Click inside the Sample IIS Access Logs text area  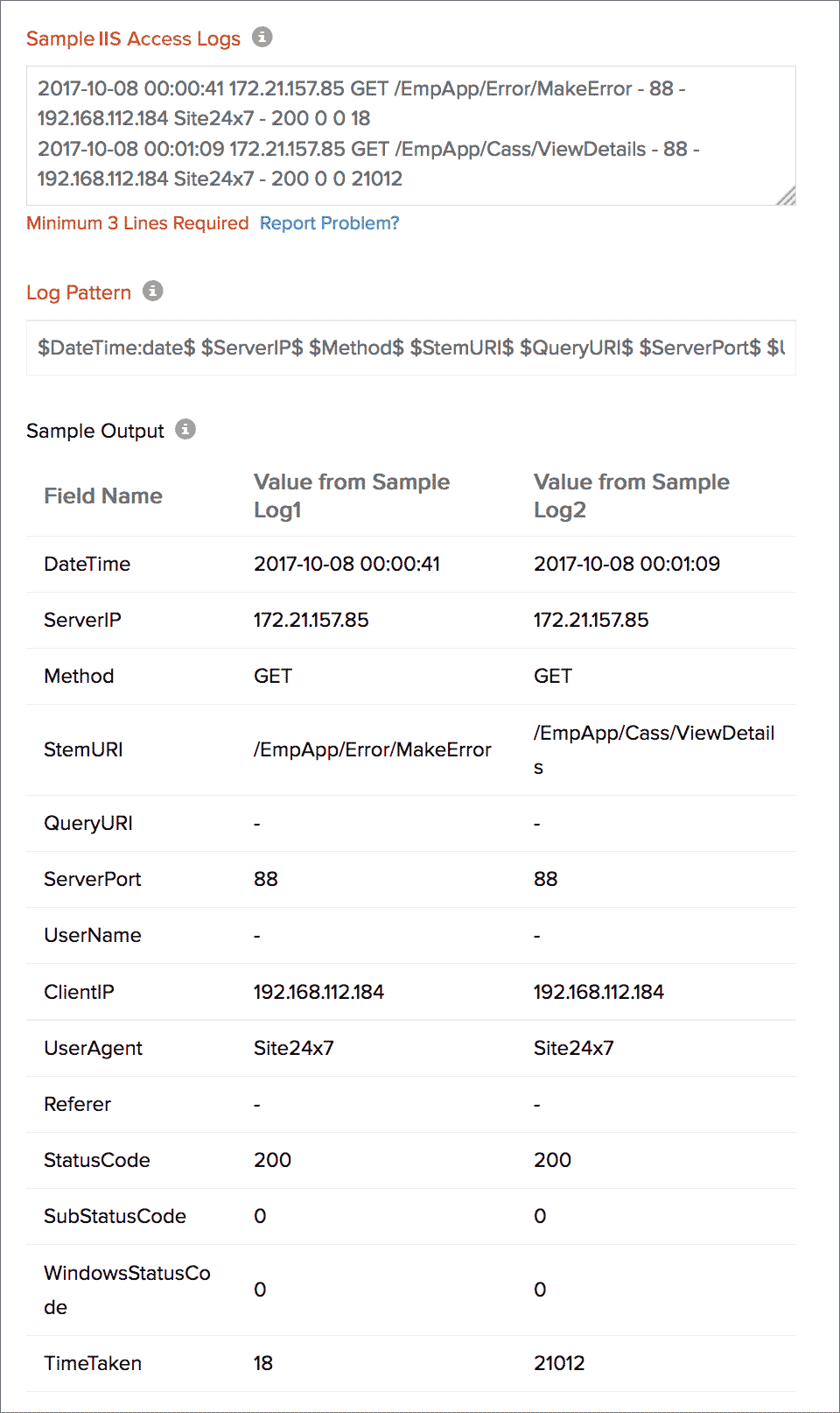410,135
